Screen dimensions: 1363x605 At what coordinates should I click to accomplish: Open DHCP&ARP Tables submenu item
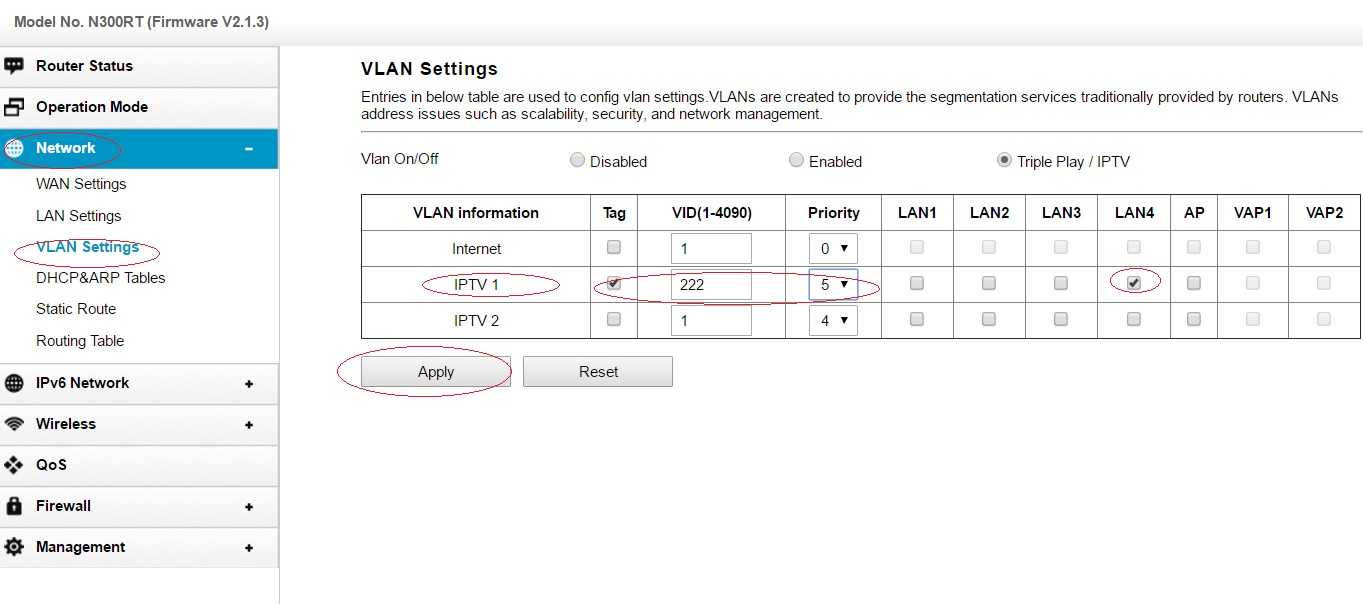pos(100,278)
